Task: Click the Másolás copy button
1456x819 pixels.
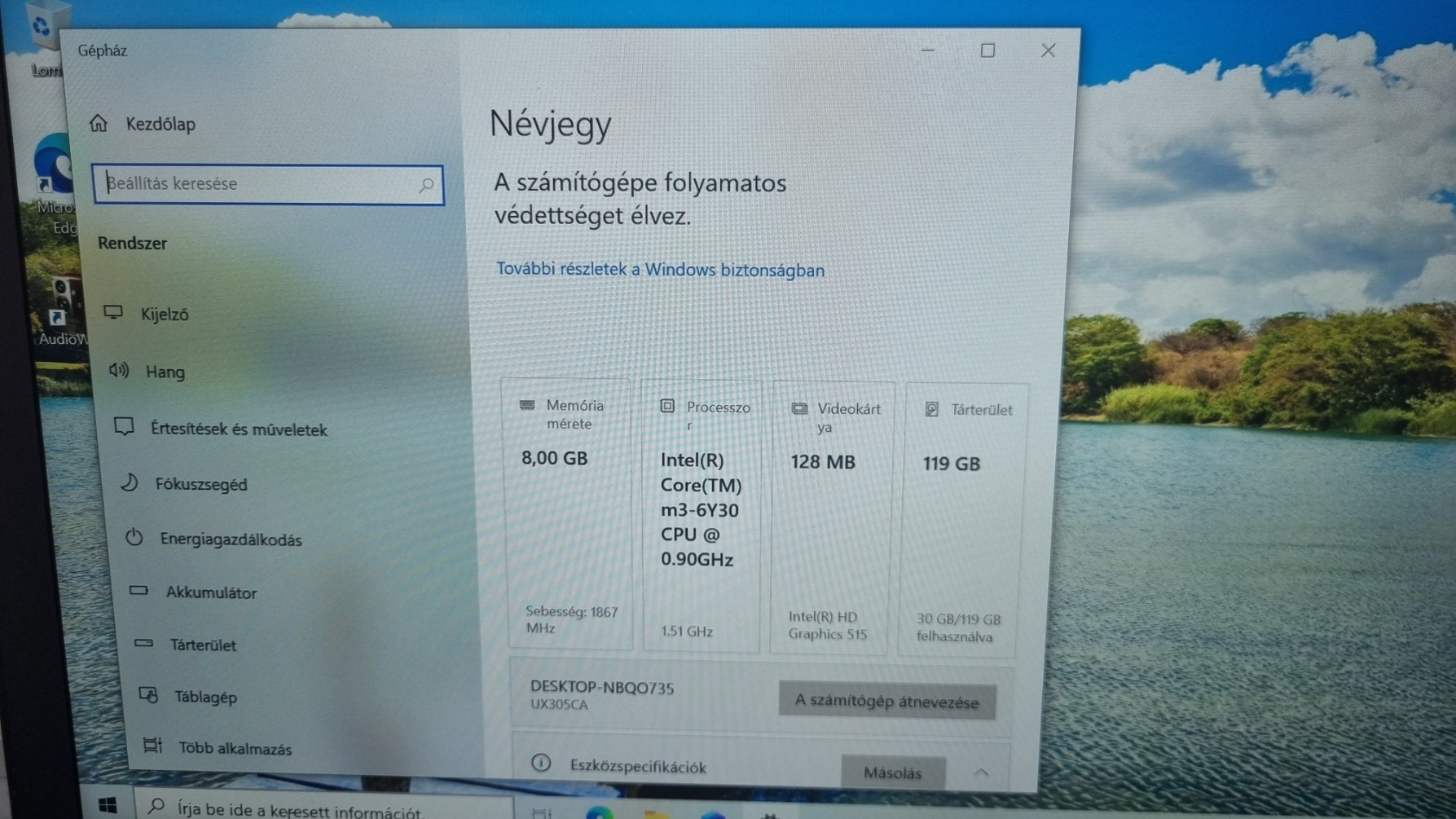Action: coord(892,773)
